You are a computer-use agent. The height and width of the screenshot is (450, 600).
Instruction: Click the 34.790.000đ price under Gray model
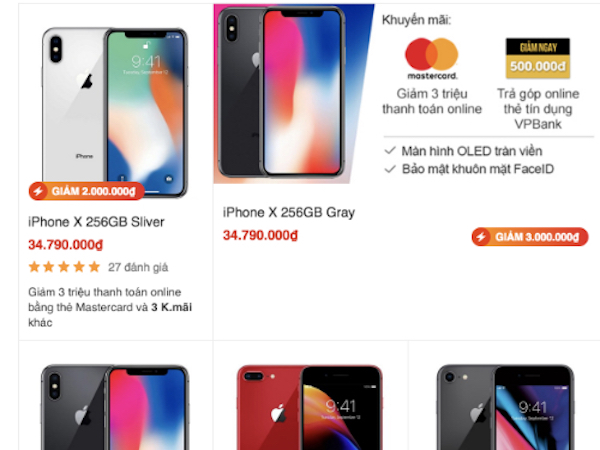pyautogui.click(x=260, y=235)
